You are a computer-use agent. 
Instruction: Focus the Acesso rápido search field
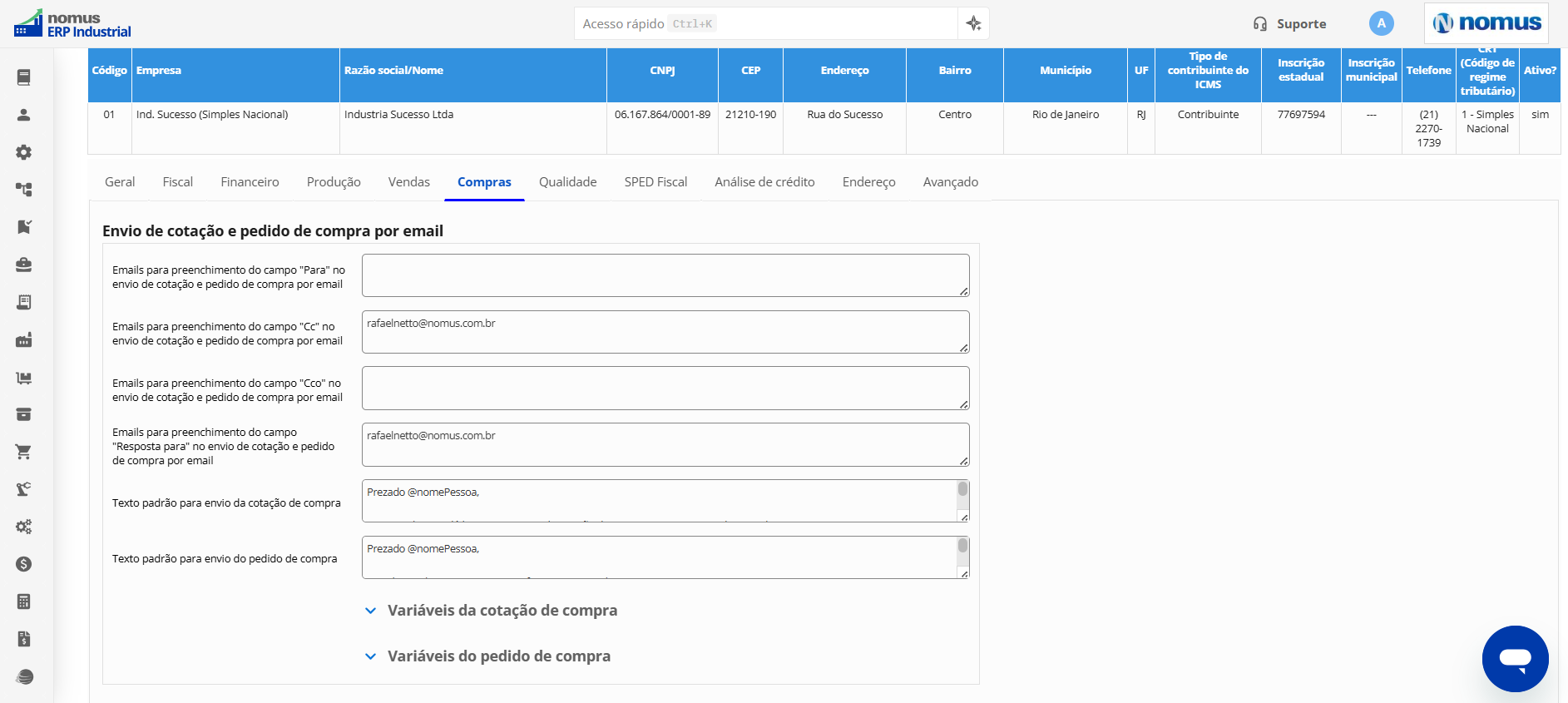click(x=765, y=23)
